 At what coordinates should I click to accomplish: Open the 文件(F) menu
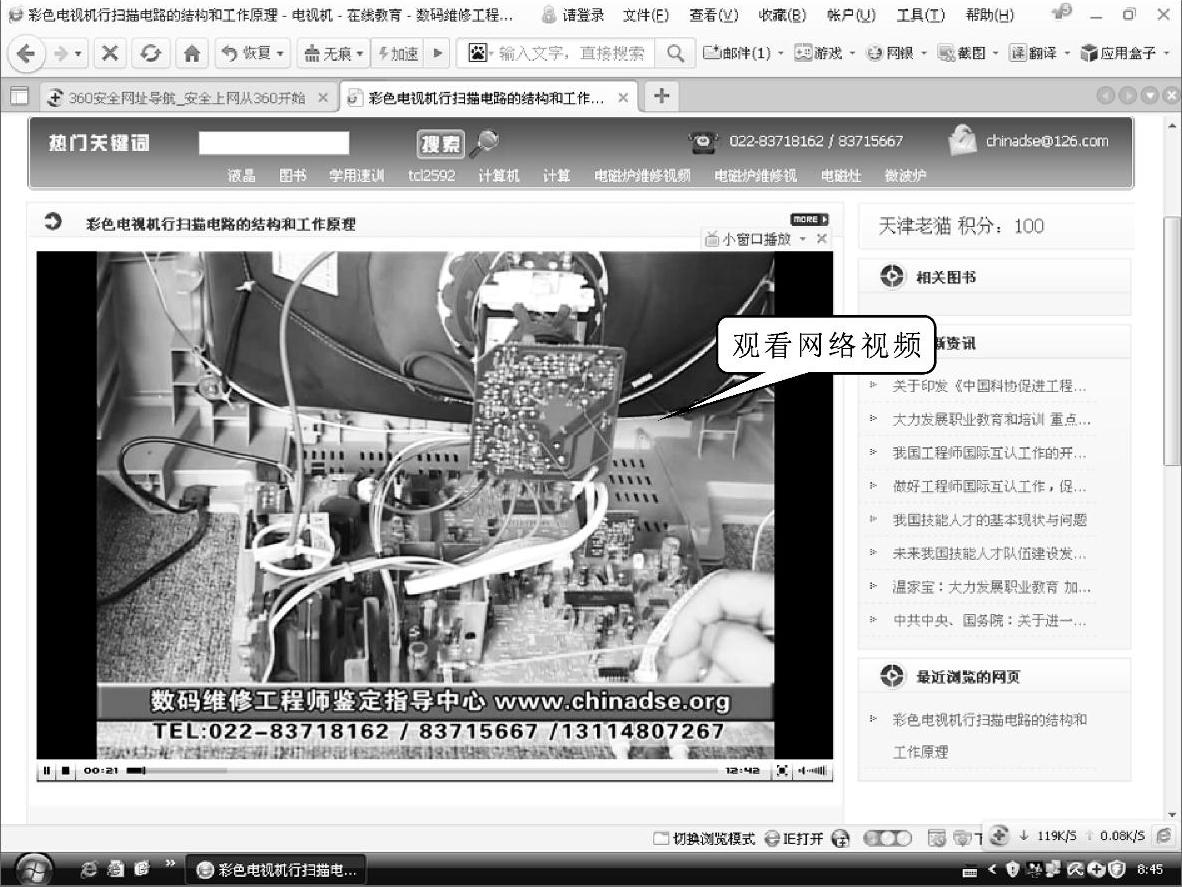pos(645,14)
